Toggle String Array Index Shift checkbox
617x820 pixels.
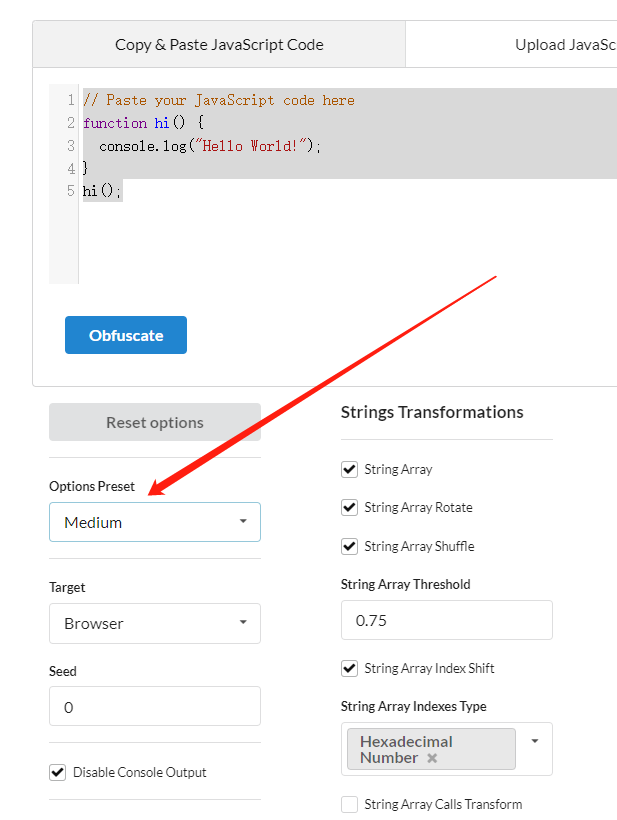[349, 668]
